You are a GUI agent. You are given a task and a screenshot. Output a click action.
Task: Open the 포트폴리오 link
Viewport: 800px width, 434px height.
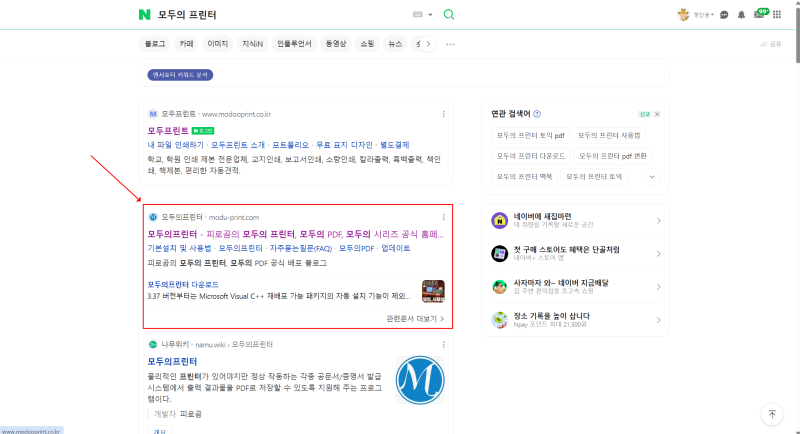(290, 145)
